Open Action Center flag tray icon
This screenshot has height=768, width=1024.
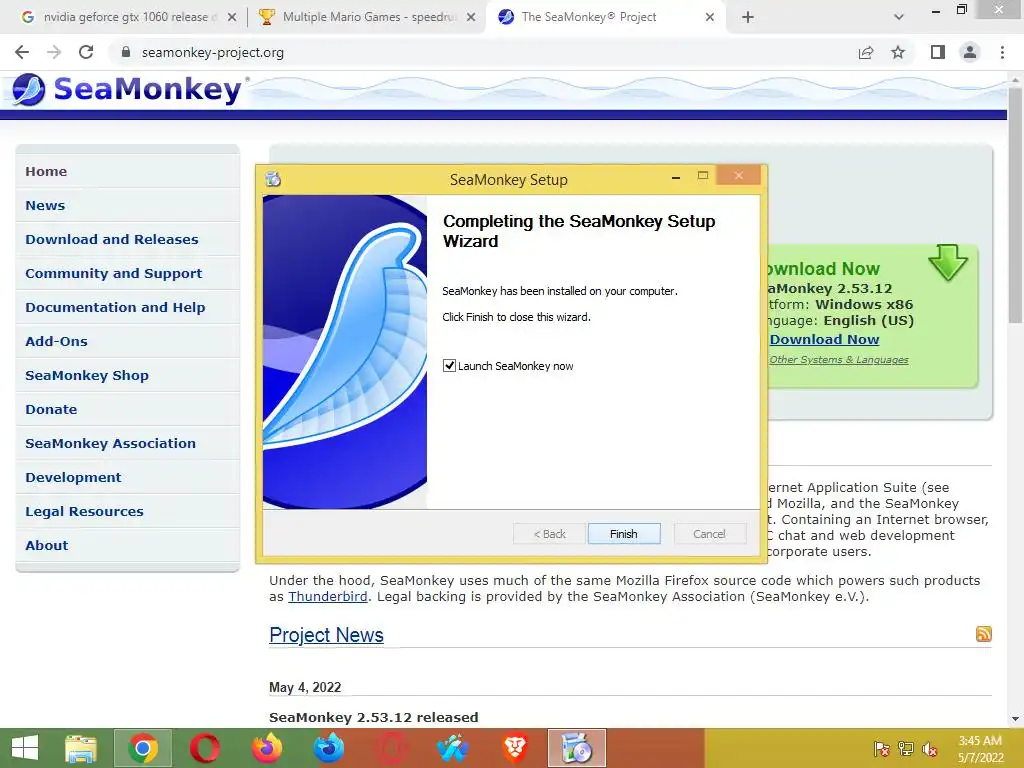tap(882, 748)
